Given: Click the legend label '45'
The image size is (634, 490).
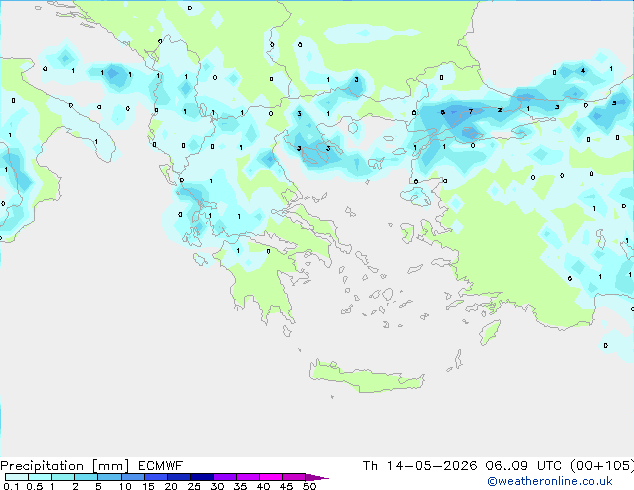Looking at the screenshot, I should click(286, 486).
